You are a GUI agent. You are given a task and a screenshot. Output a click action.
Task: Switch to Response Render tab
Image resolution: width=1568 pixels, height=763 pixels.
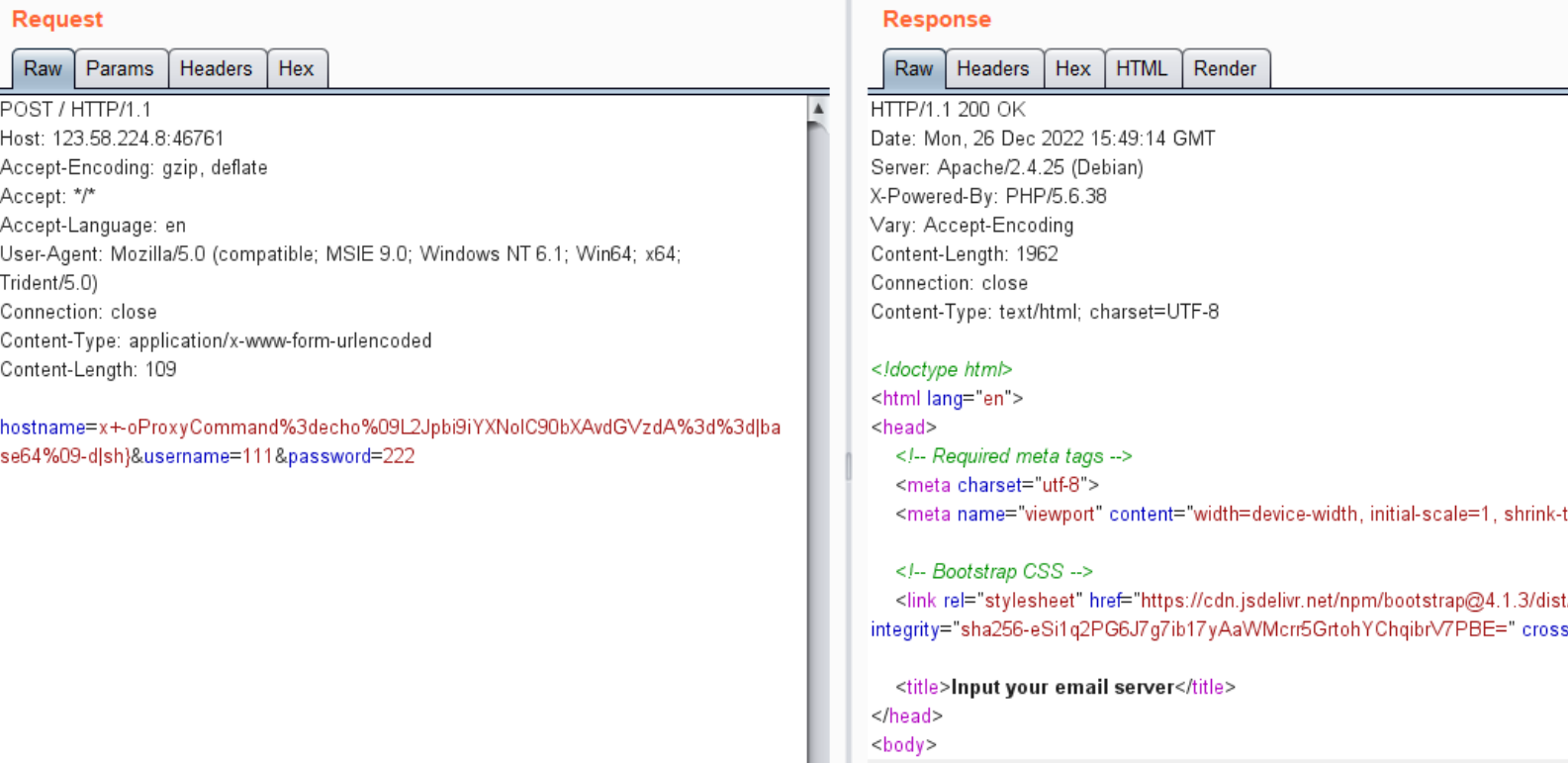pyautogui.click(x=1225, y=68)
